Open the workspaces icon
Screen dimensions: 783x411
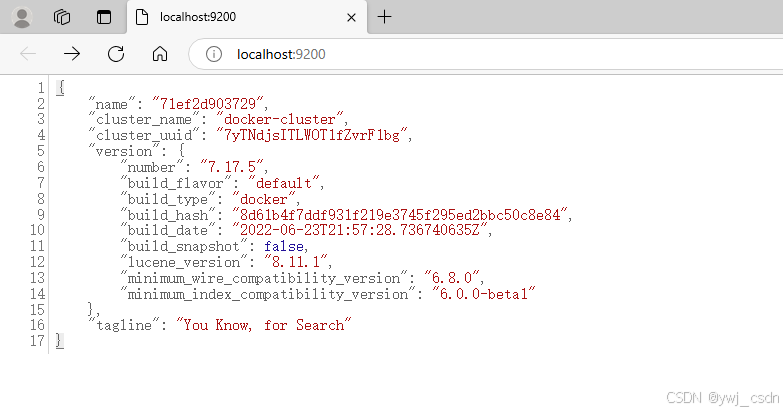(x=62, y=17)
